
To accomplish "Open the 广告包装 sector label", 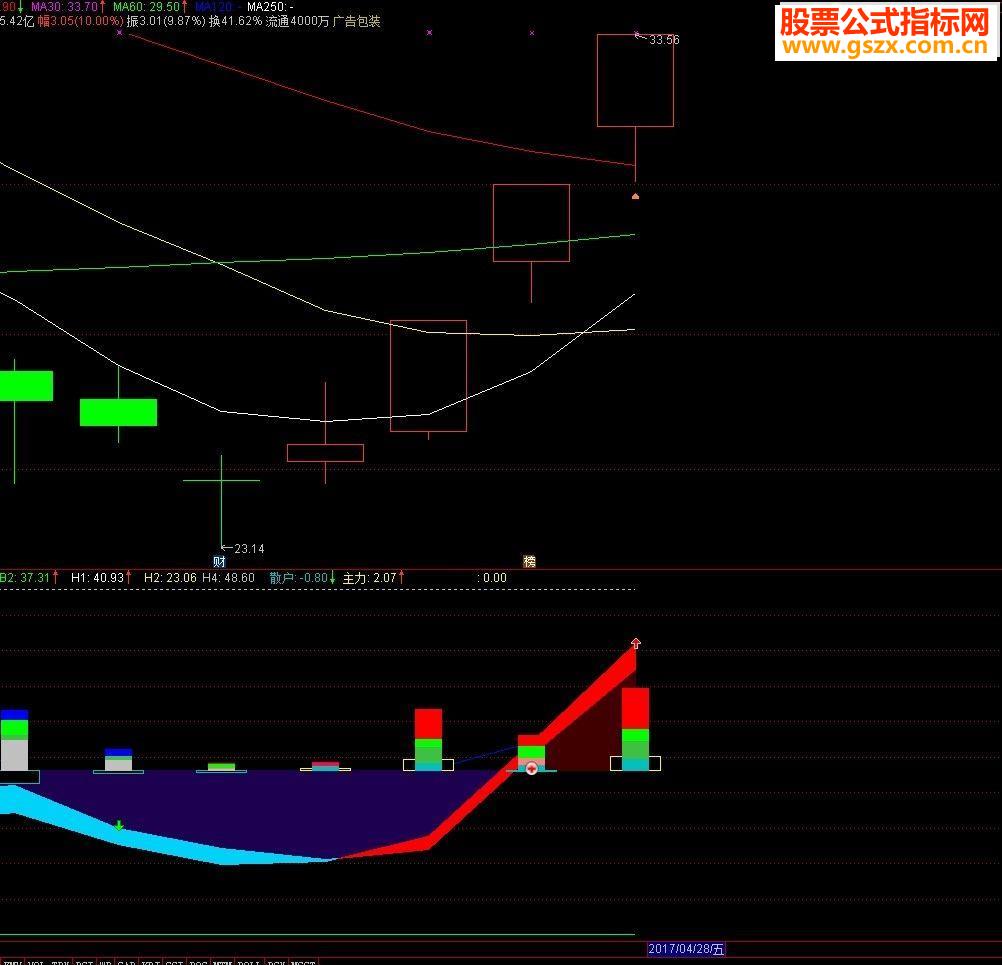I will click(x=357, y=21).
